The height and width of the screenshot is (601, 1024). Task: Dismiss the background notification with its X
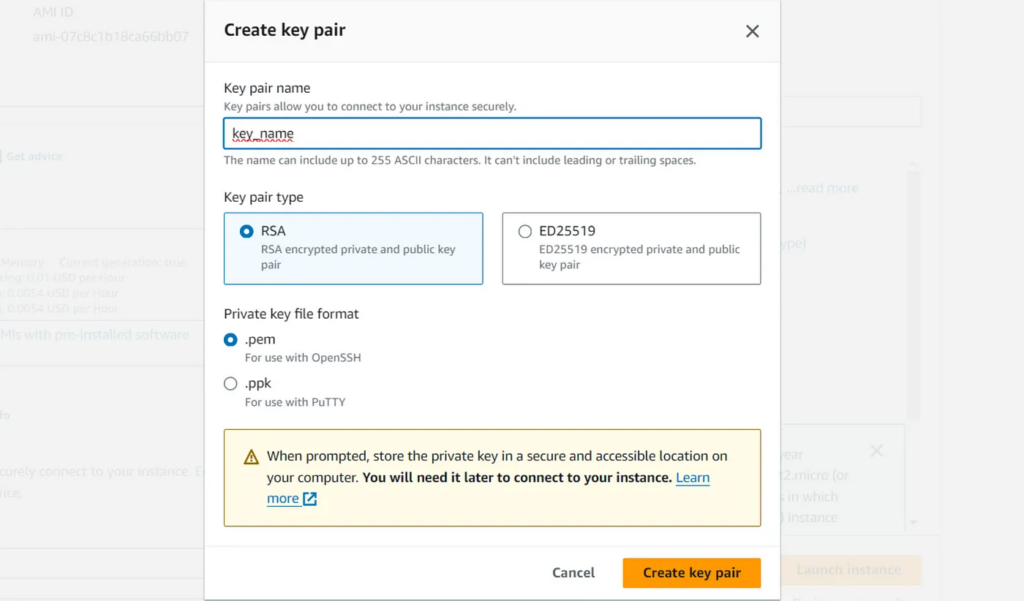[x=876, y=451]
